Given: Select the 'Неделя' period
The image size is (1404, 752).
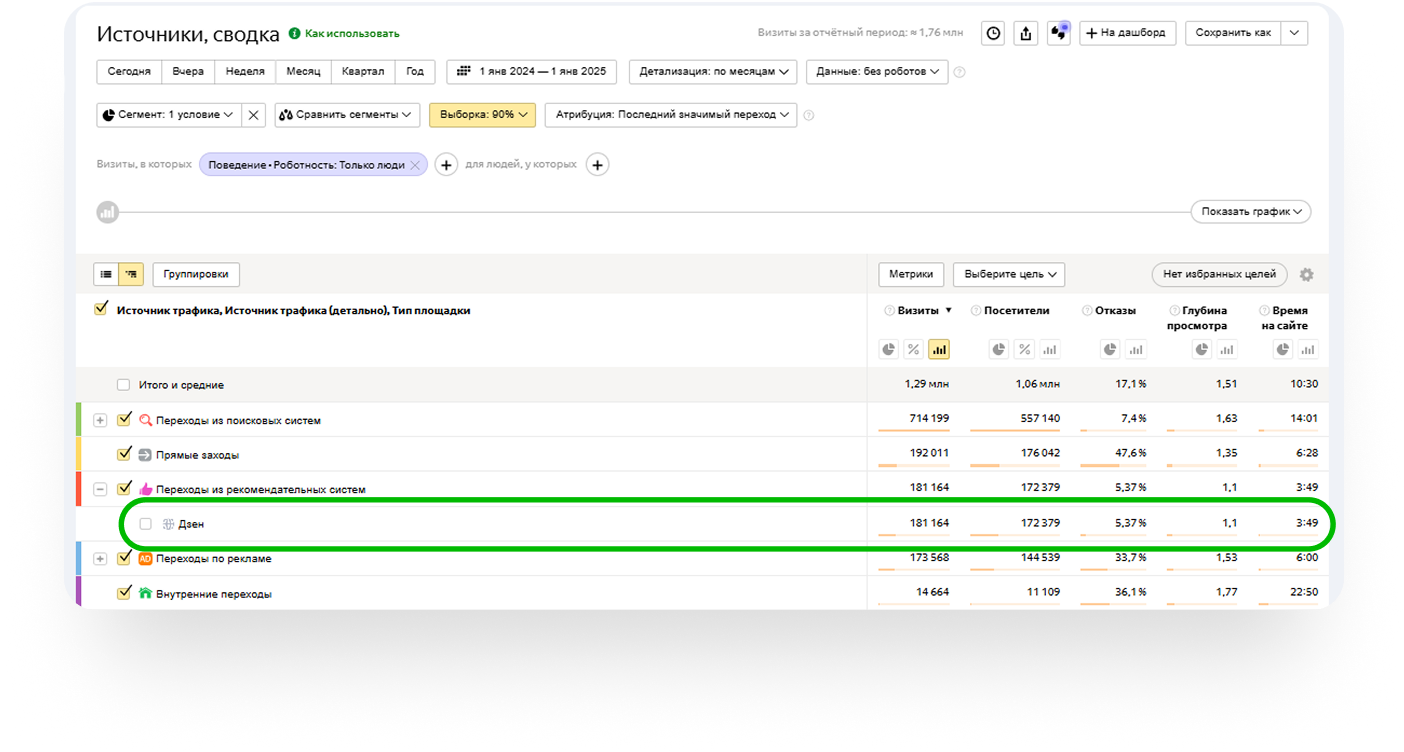Looking at the screenshot, I should (245, 72).
